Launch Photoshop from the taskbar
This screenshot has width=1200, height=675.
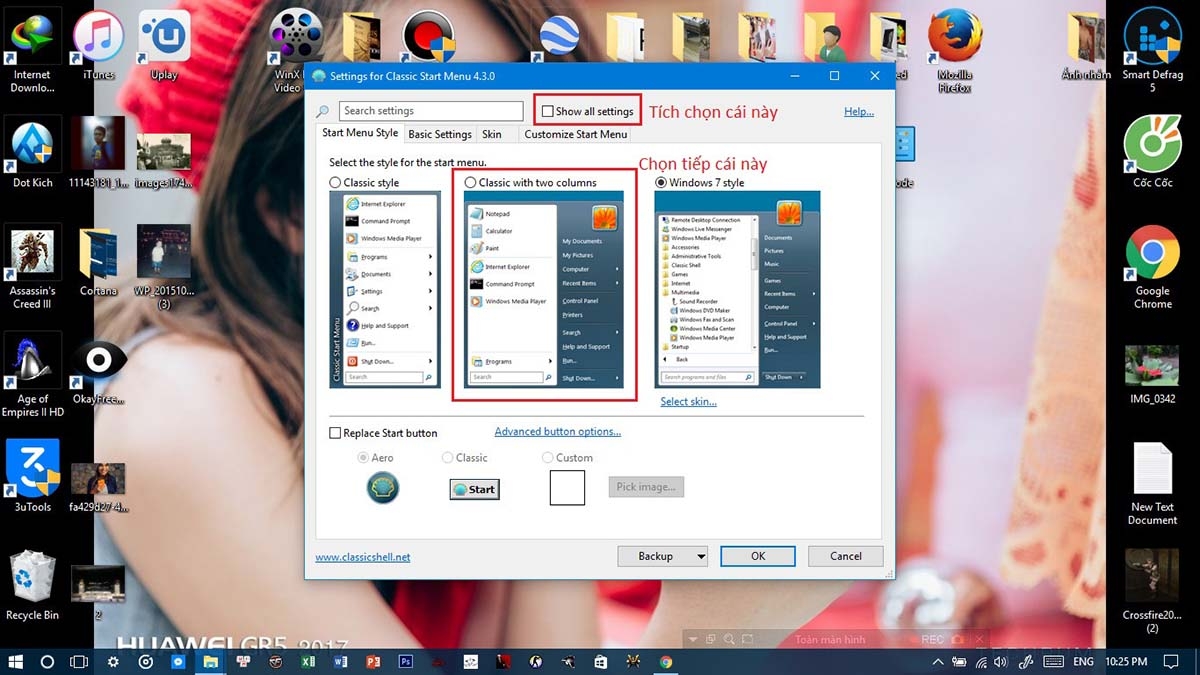pyautogui.click(x=406, y=662)
